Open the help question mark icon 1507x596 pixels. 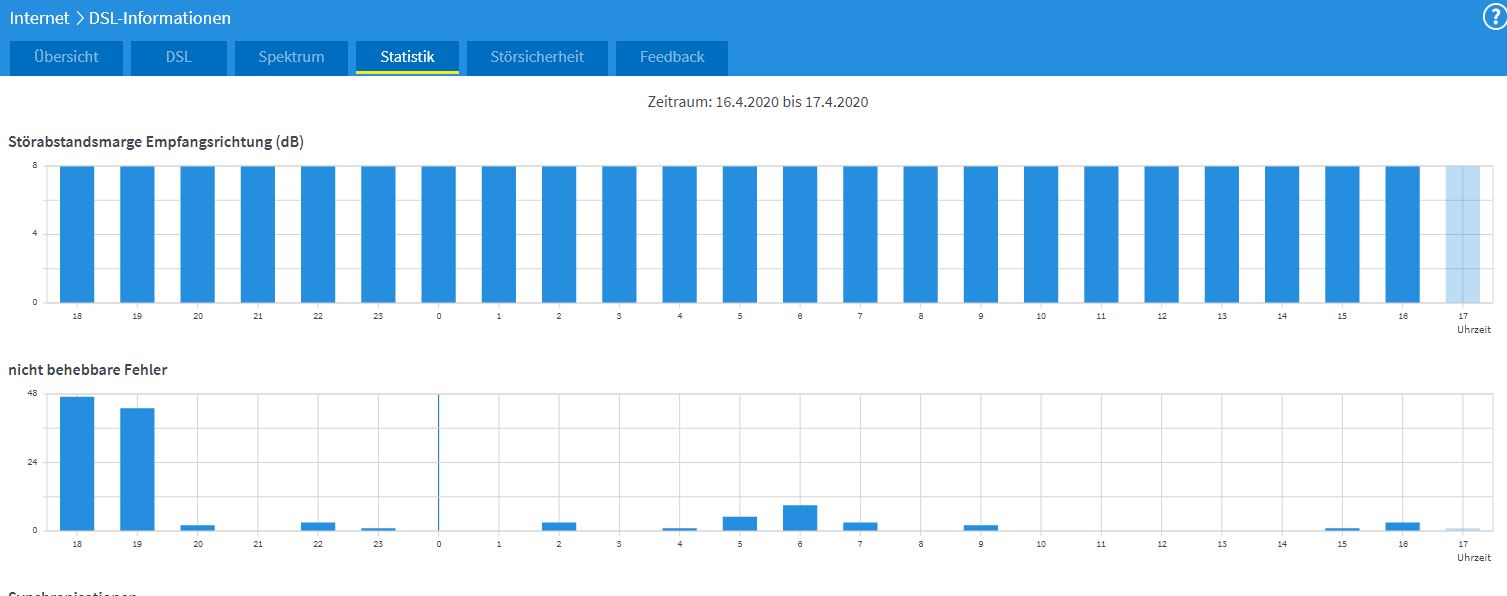coord(1494,17)
